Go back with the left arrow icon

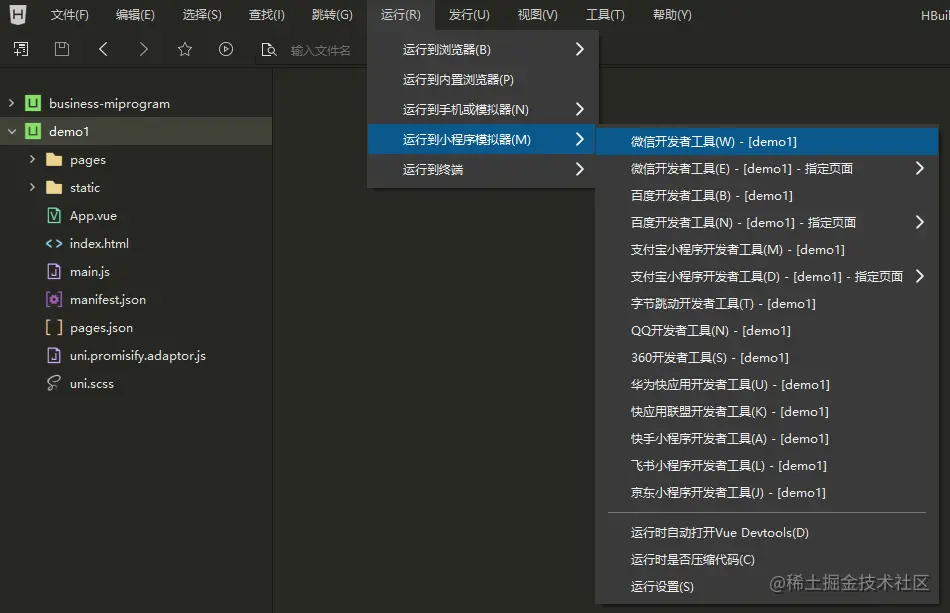103,49
